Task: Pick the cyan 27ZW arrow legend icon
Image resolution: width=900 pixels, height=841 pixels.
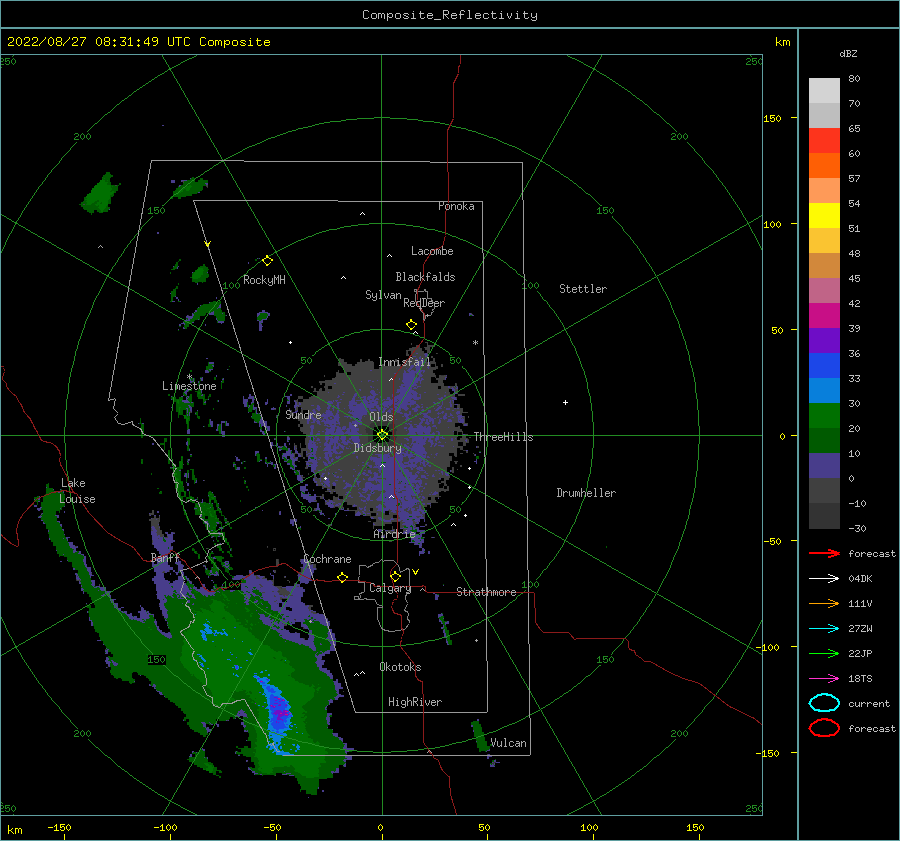Action: (x=824, y=629)
